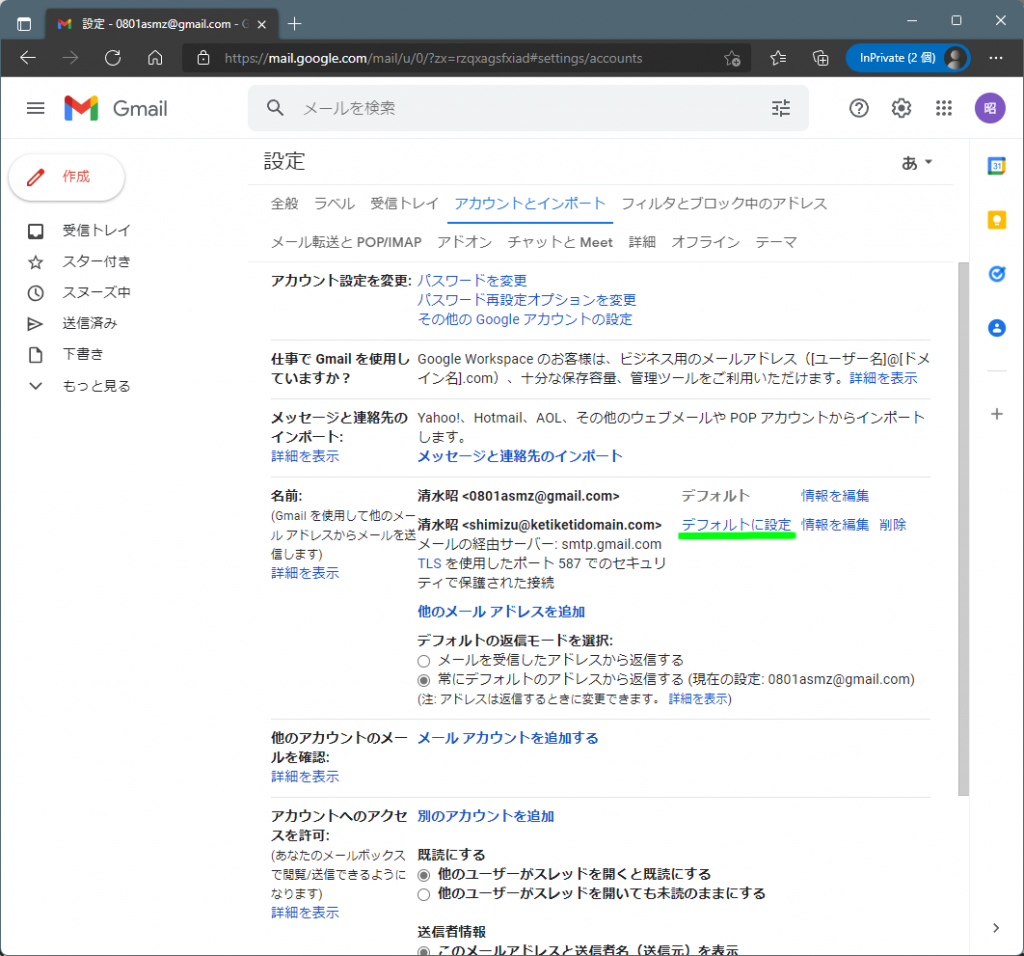Open the Help question mark icon
The height and width of the screenshot is (956, 1024).
pos(859,108)
